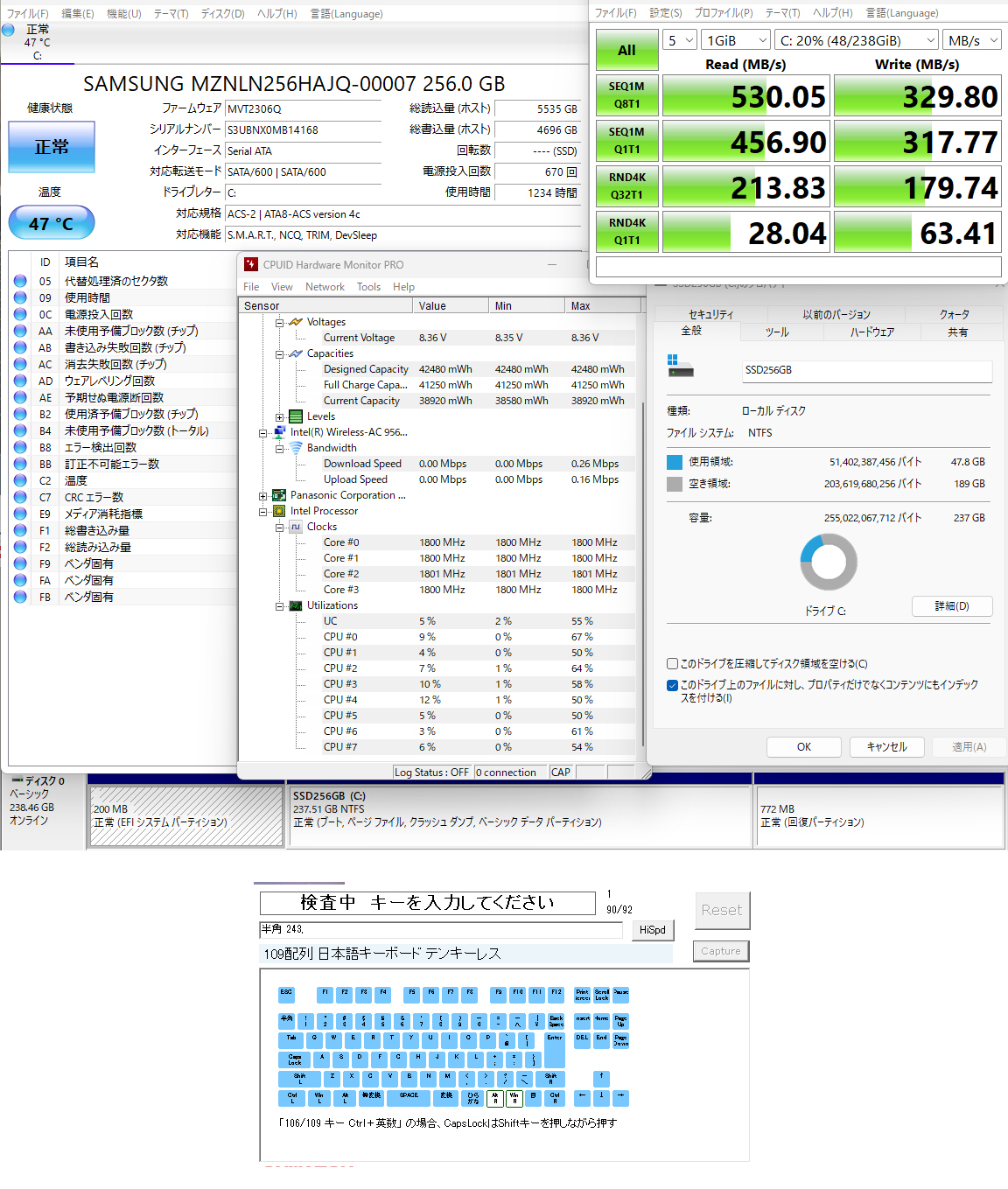Click the Enter key on the keyboard diagram
Screen dimensions: 1008x1189
(x=555, y=1050)
